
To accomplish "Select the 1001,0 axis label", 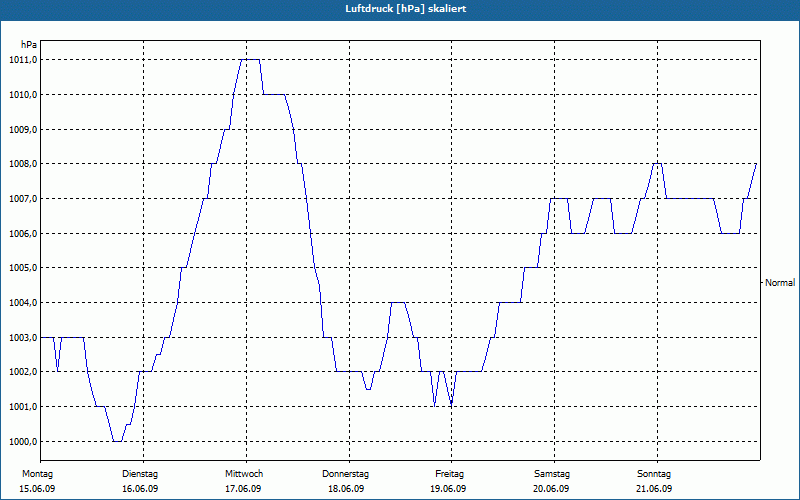I will tap(23, 407).
